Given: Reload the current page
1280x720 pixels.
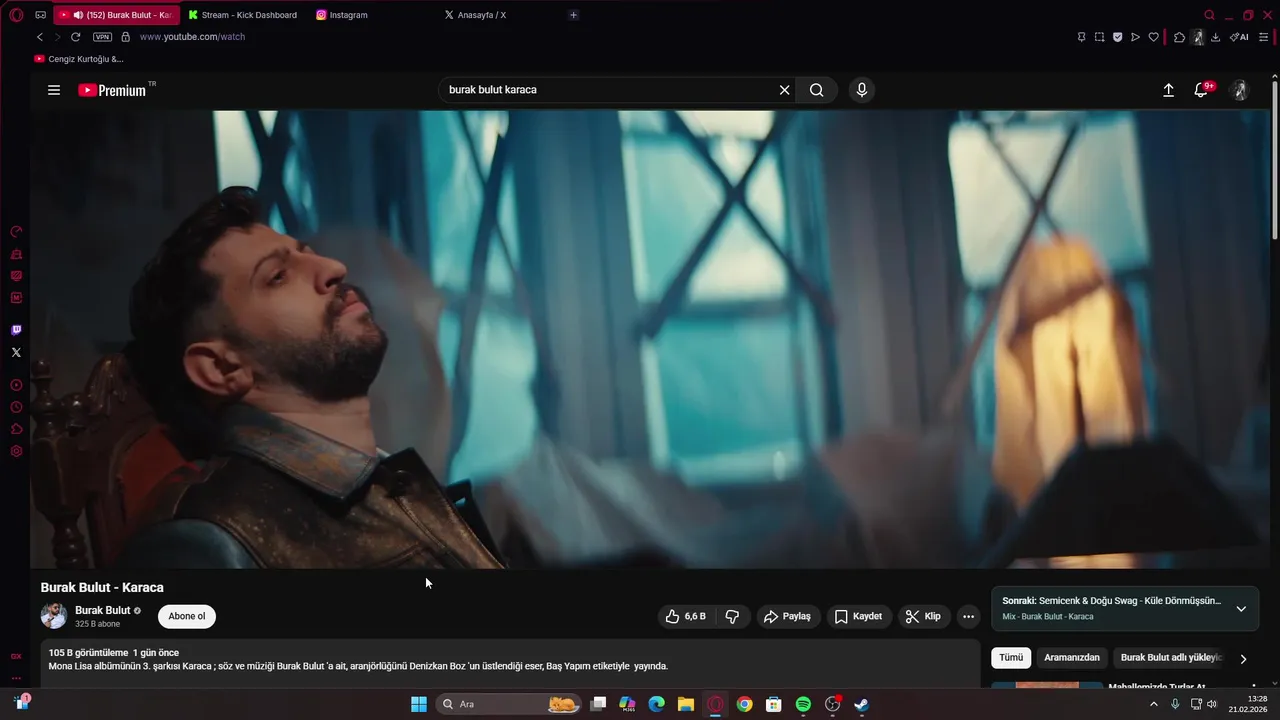Looking at the screenshot, I should 75,37.
